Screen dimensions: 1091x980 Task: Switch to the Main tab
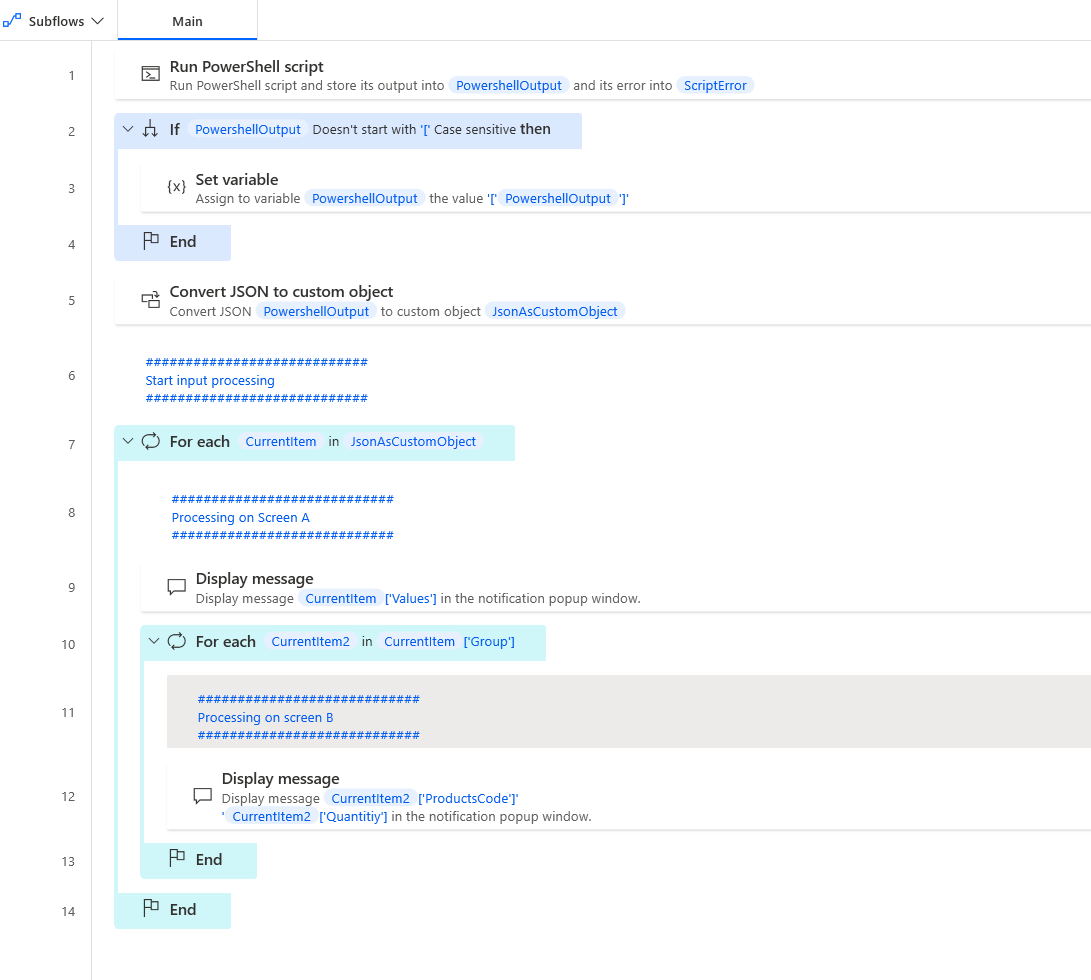(x=187, y=21)
